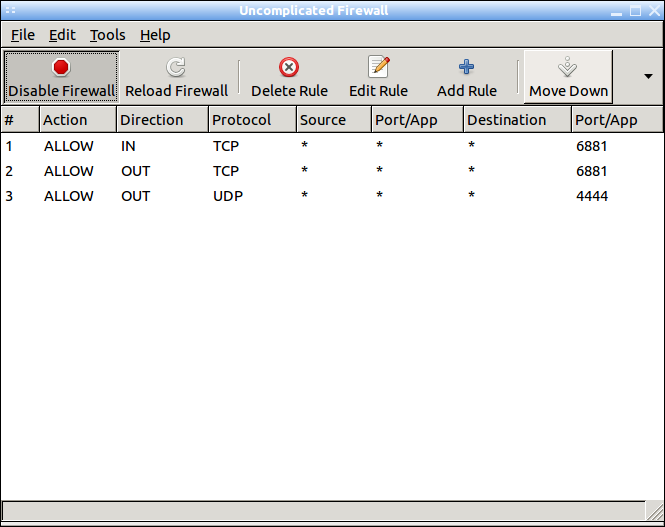
Task: Click ALLOW in rule 2 row
Action: tap(69, 171)
